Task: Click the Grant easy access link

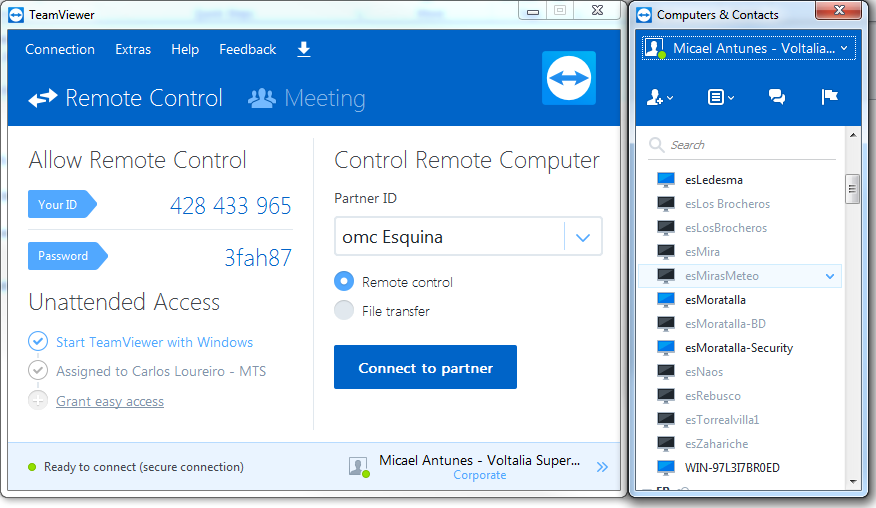Action: pos(110,401)
